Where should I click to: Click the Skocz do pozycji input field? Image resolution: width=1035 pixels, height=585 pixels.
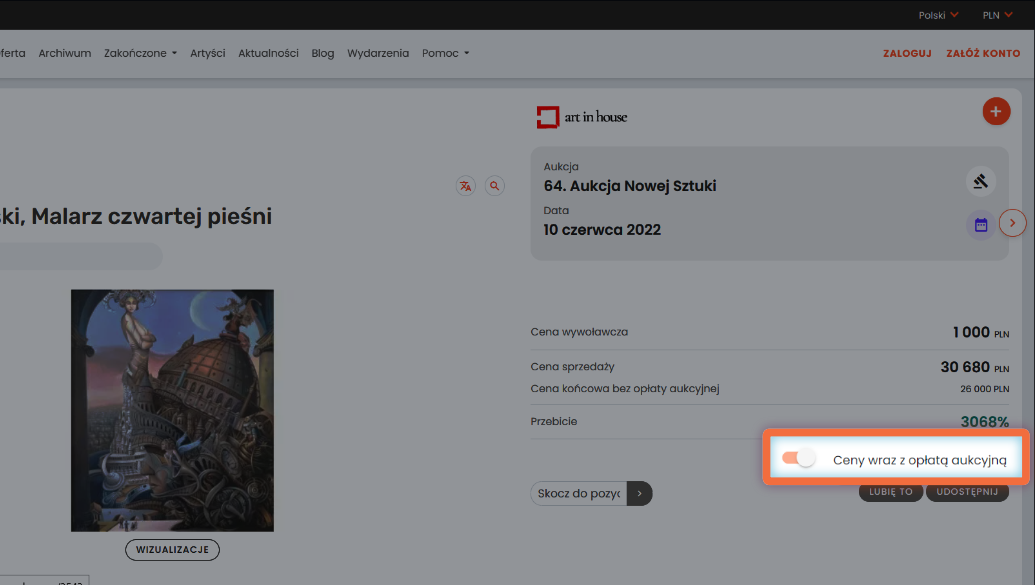579,493
